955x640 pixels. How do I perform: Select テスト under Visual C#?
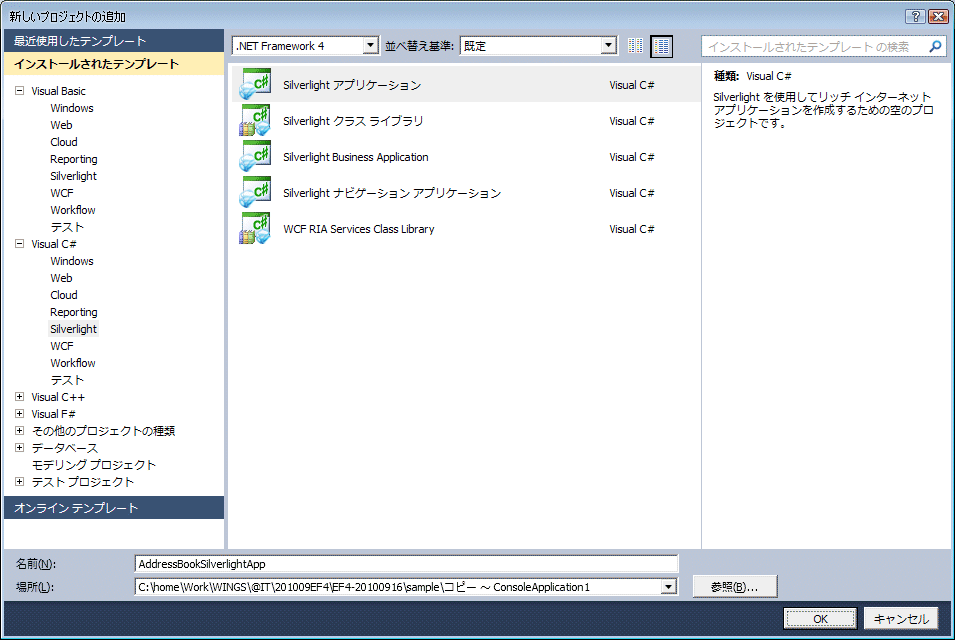[67, 380]
